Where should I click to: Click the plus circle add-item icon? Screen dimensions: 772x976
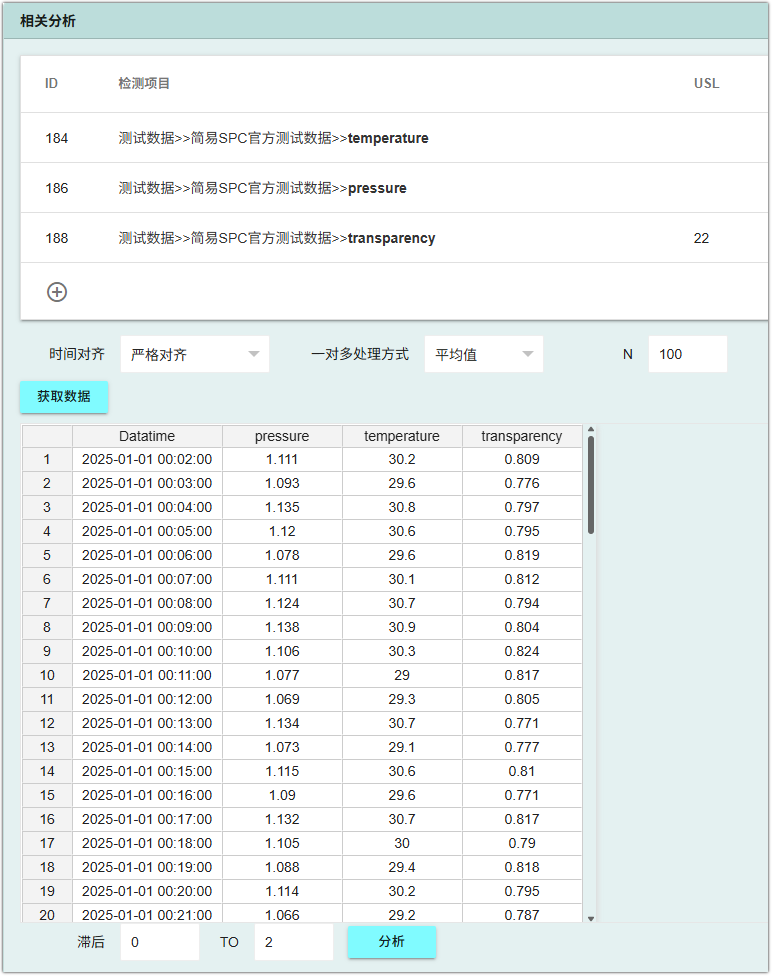point(57,292)
